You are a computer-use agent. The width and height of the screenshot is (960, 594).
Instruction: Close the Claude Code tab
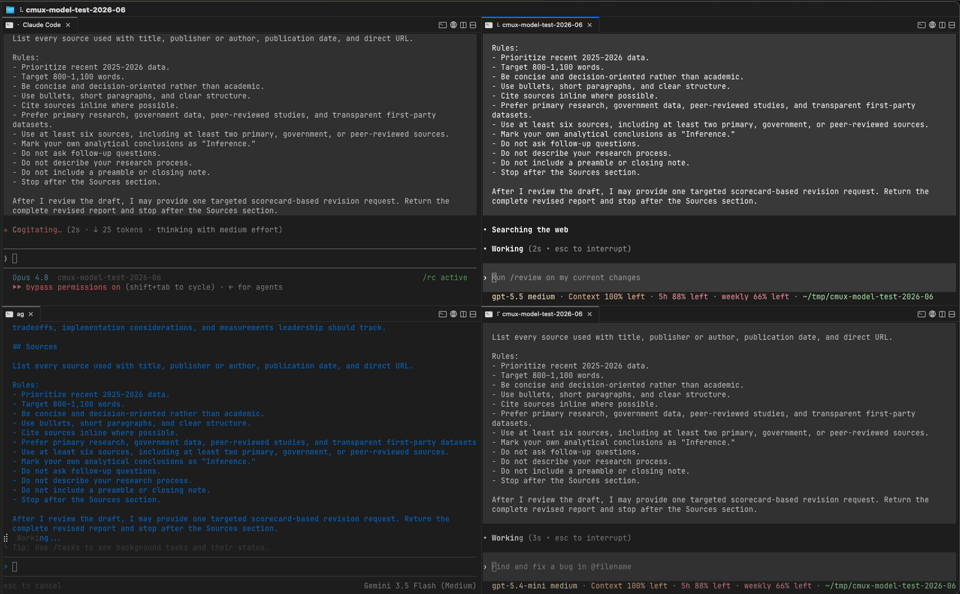68,25
